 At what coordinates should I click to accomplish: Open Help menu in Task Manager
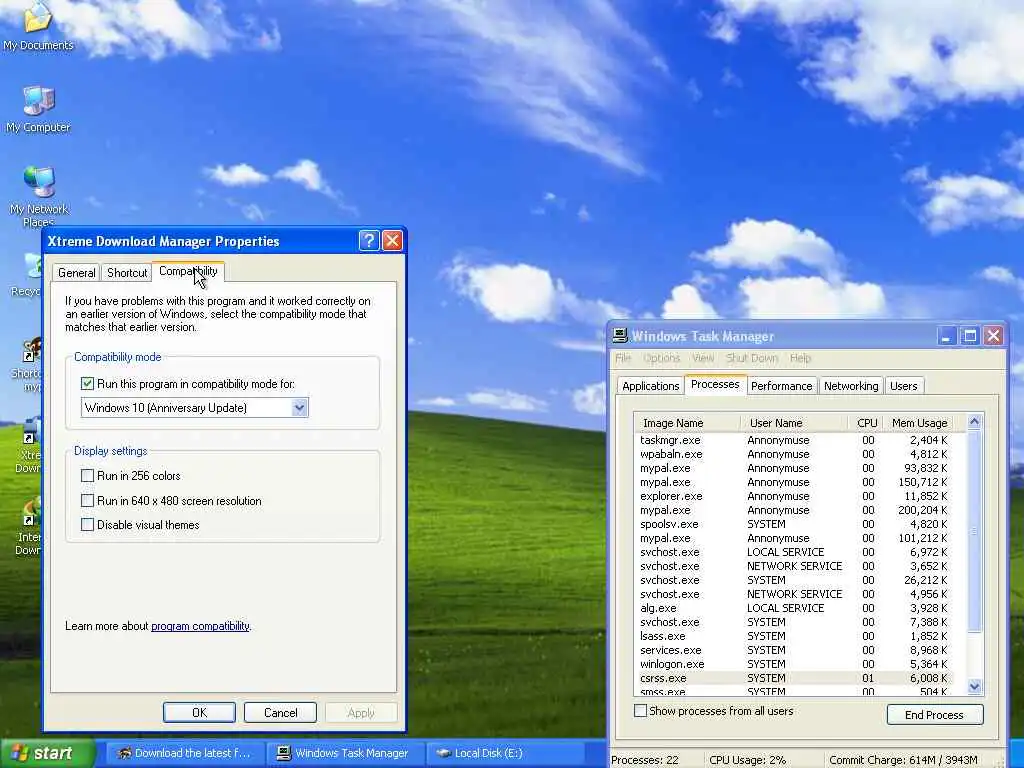(800, 358)
